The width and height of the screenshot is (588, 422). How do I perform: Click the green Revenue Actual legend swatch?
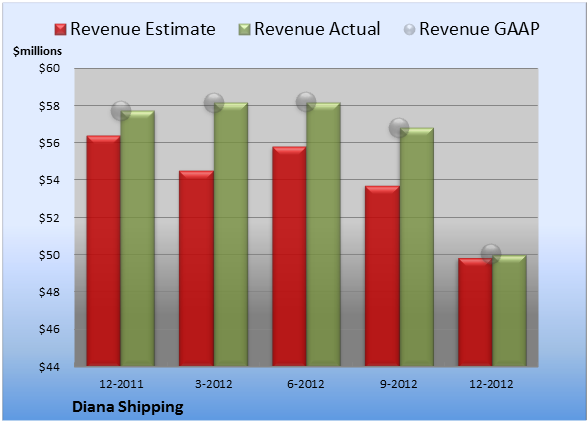point(244,30)
